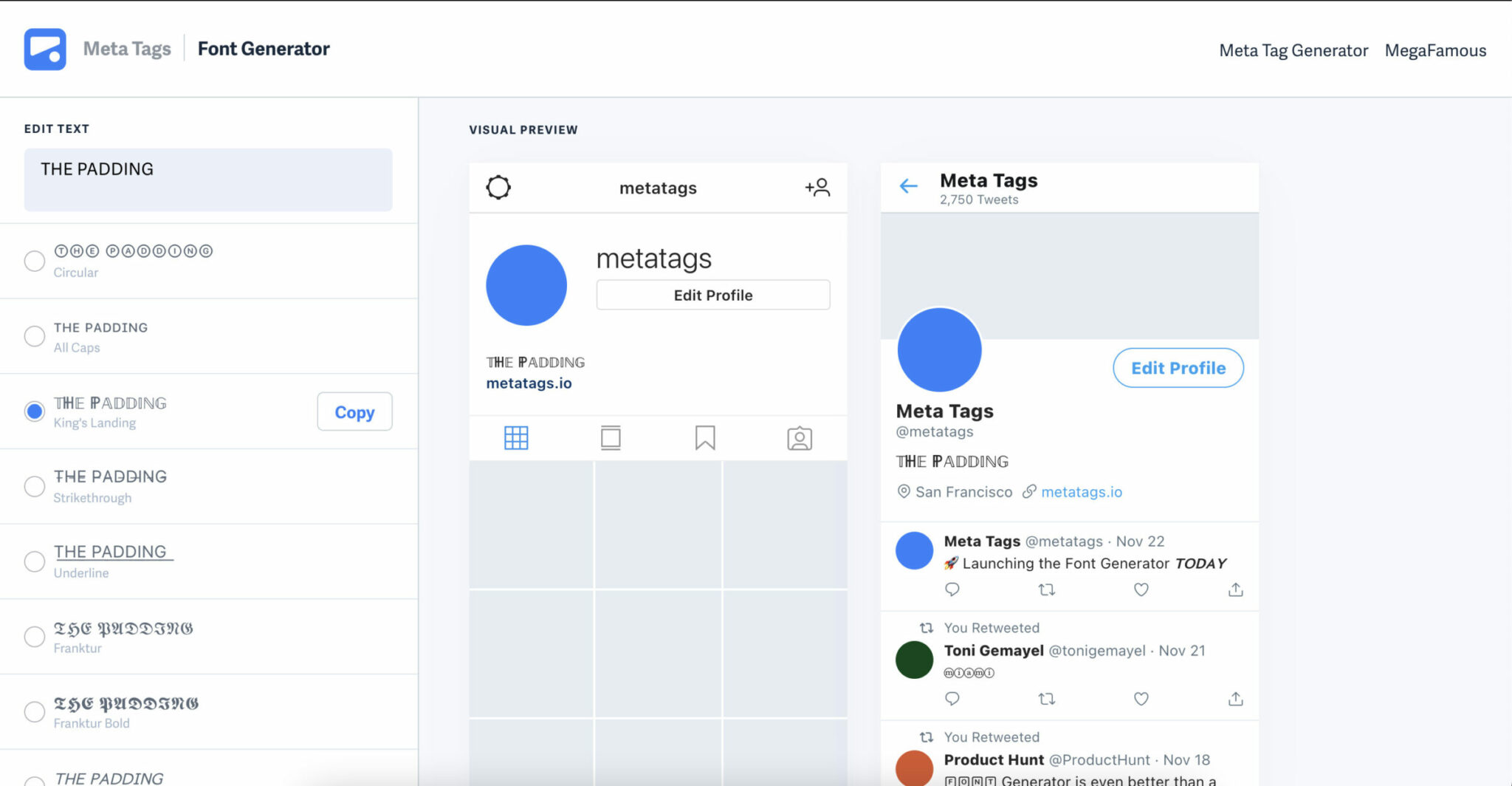Click retweet icon on Toni Gemayel tweet

(x=1047, y=699)
